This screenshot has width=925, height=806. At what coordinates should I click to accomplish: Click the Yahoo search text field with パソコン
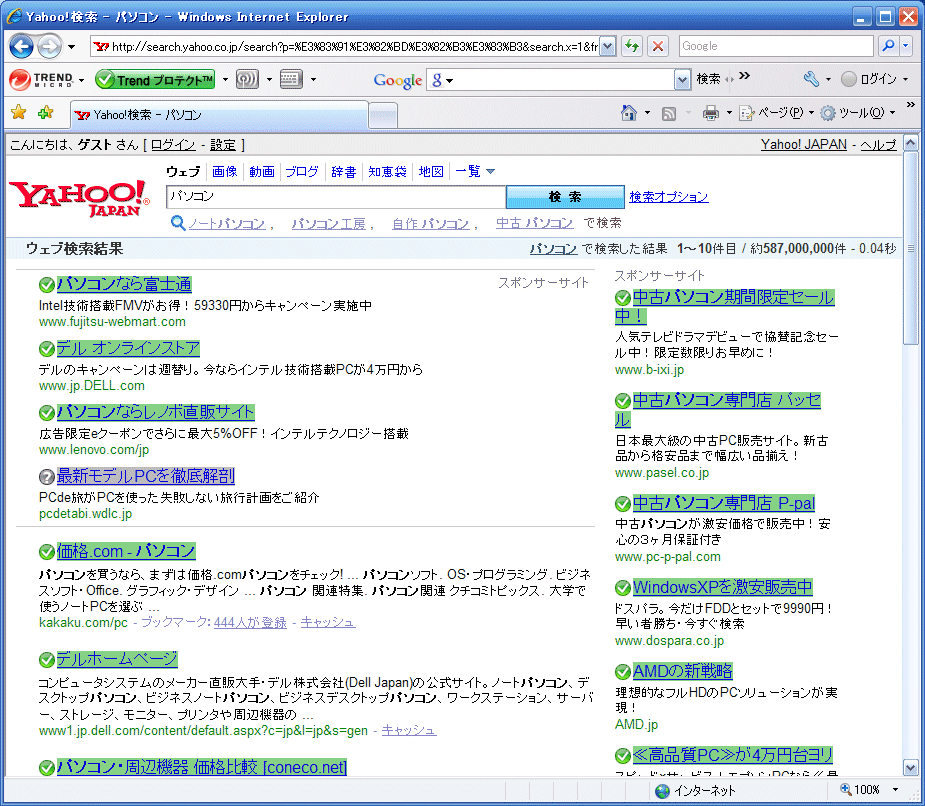coord(336,196)
